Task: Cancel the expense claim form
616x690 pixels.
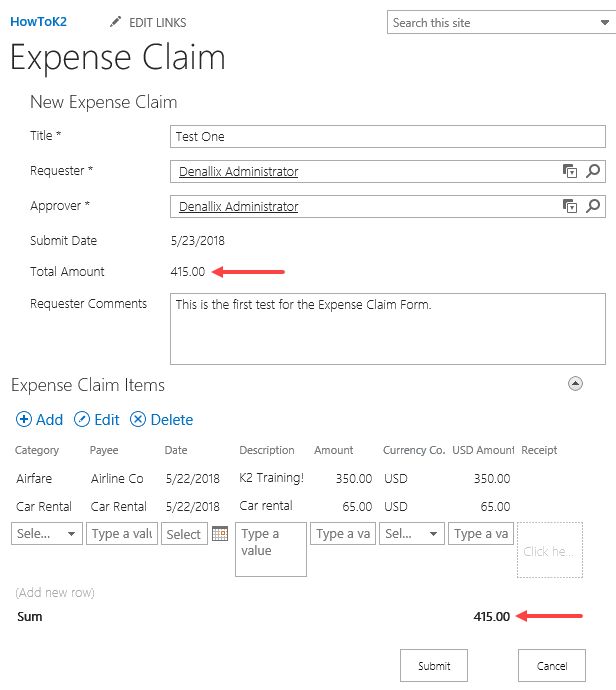Action: tap(552, 665)
